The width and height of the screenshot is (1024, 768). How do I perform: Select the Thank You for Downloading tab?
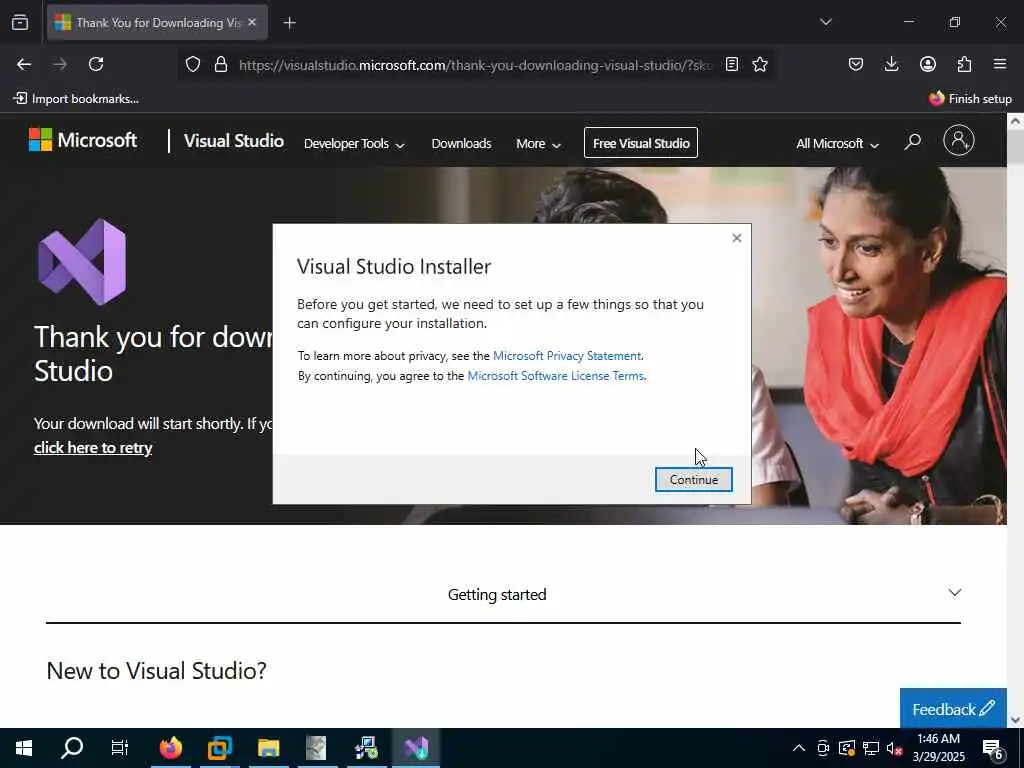click(157, 23)
